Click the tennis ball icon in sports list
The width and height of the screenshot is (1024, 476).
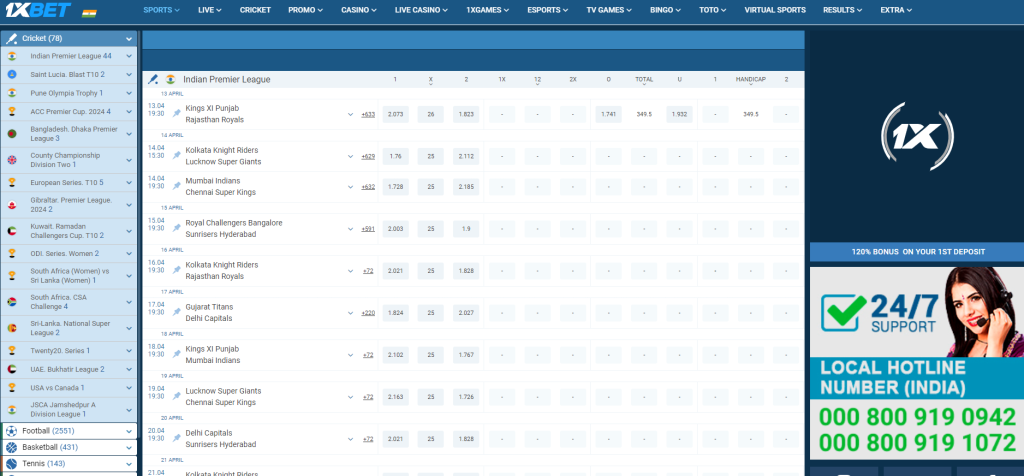click(x=11, y=464)
